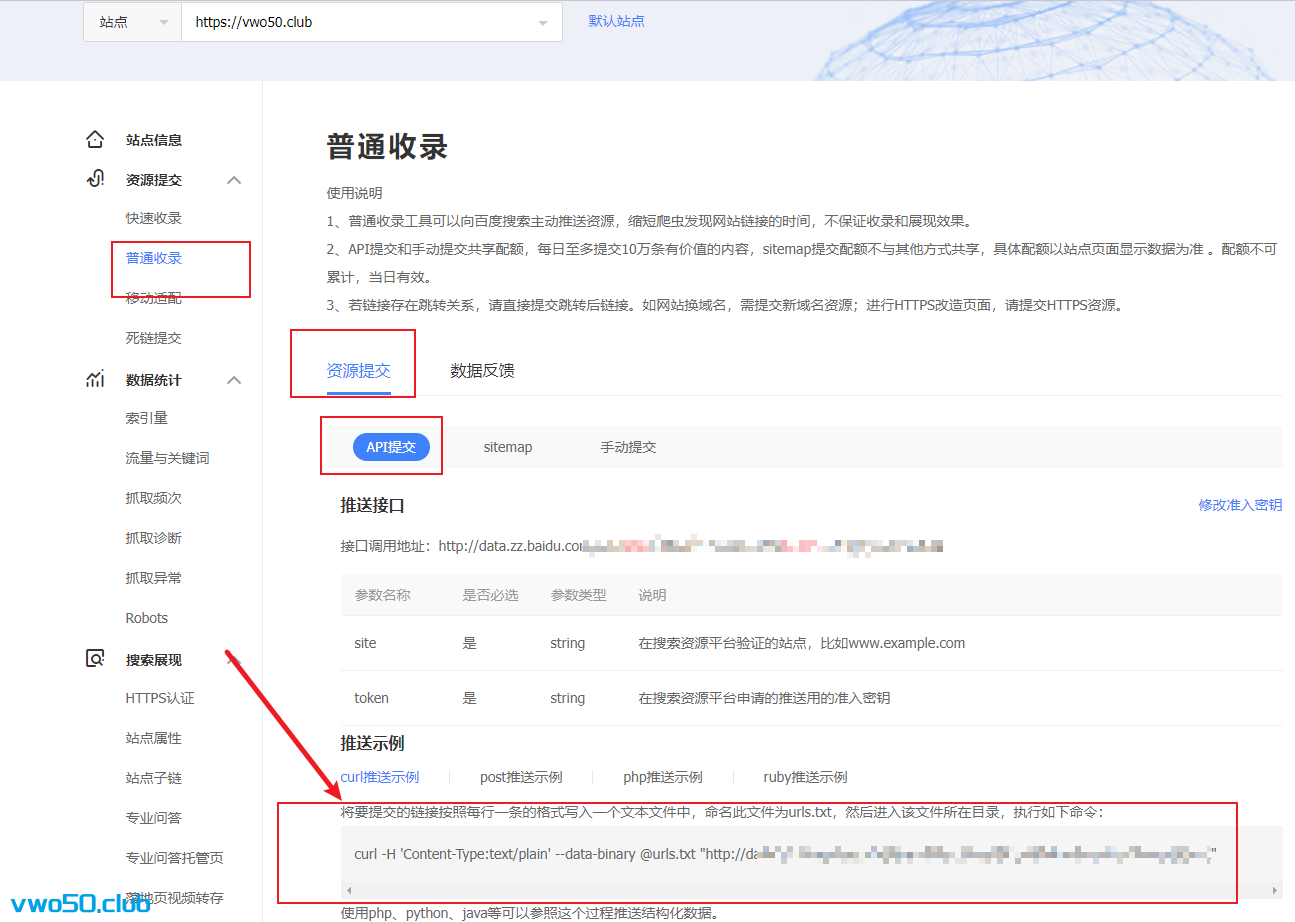The height and width of the screenshot is (922, 1295).
Task: Click the token description about 准入密钥
Action: coord(765,698)
